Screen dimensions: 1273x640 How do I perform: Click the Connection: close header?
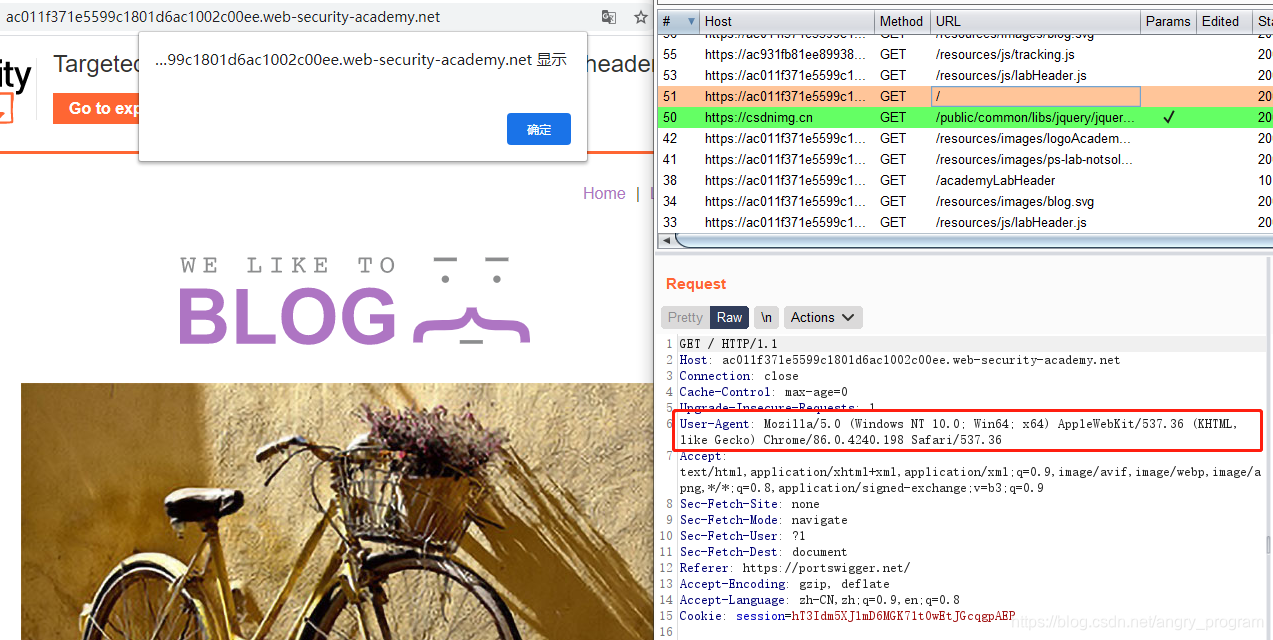click(x=739, y=376)
